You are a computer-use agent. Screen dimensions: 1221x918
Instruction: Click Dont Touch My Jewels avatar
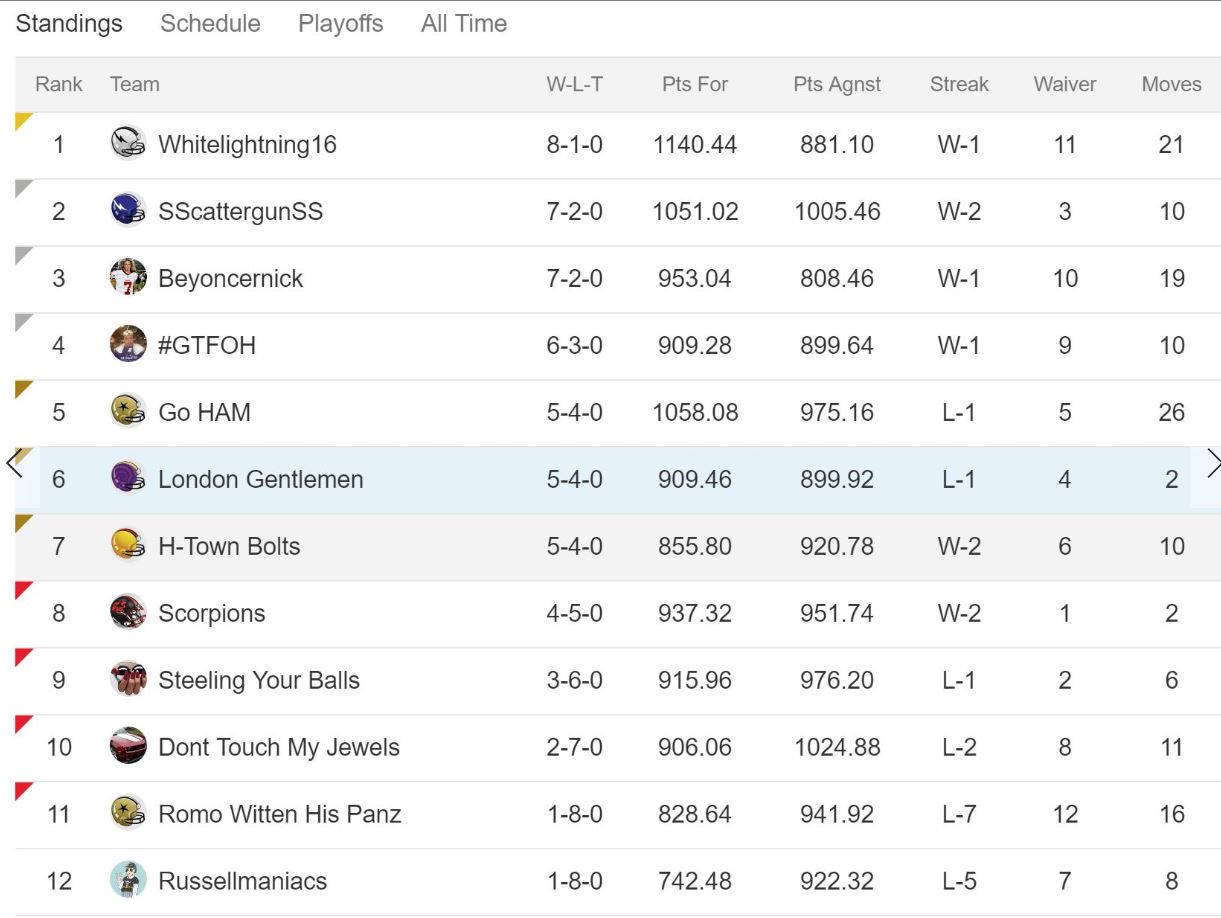(128, 747)
